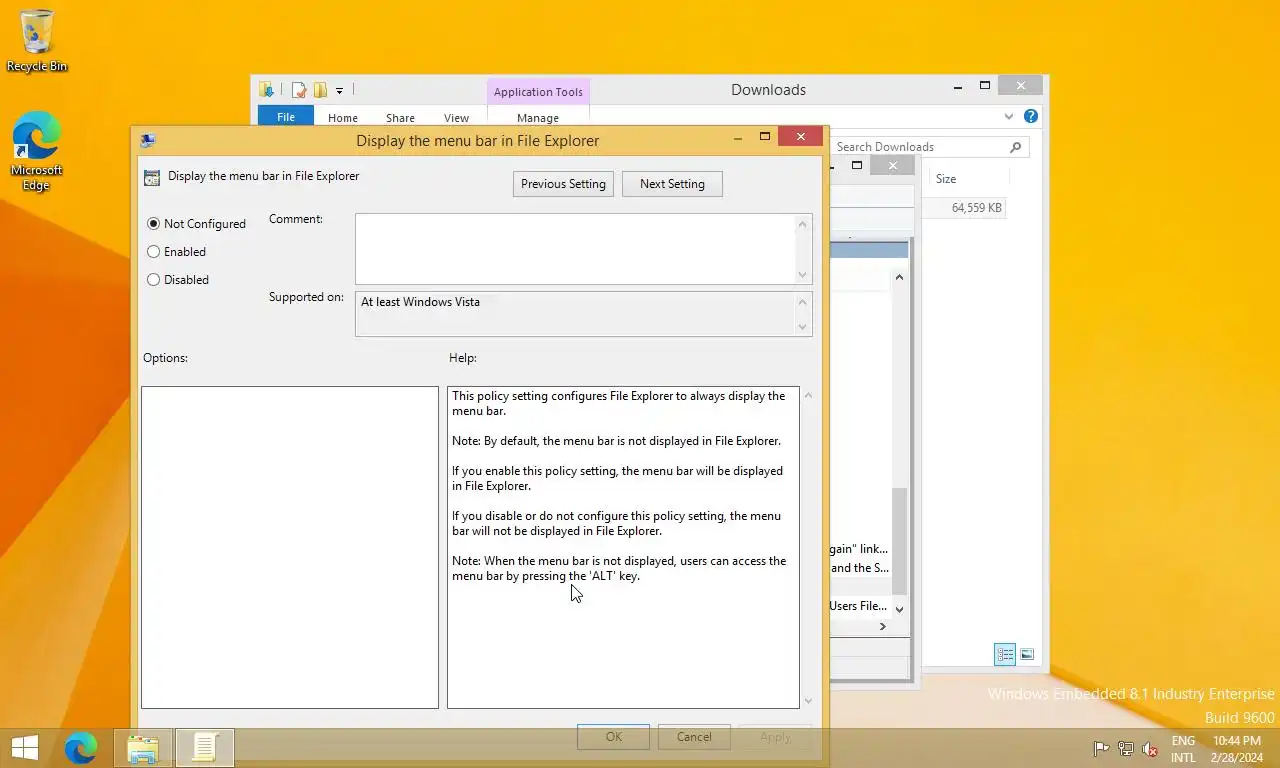Image resolution: width=1280 pixels, height=768 pixels.
Task: Open the Microsoft Edge desktop shortcut
Action: [37, 151]
